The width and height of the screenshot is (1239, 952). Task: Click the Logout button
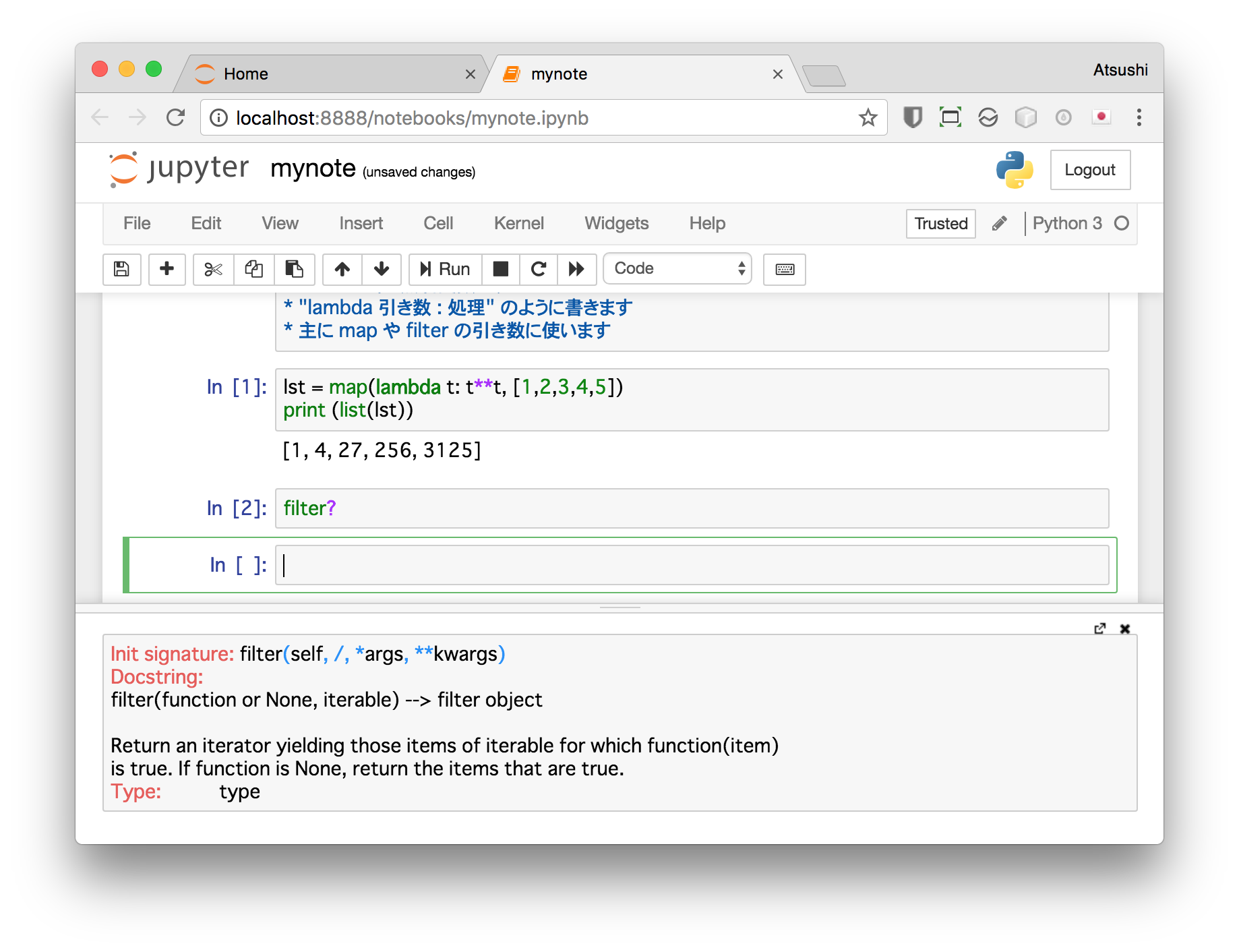point(1089,170)
